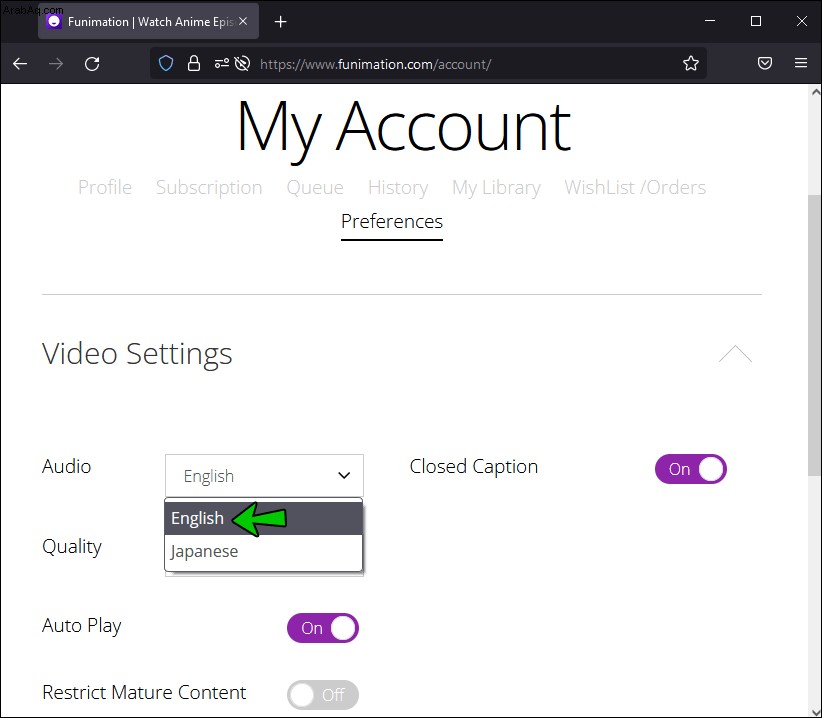Choose Japanese from the audio list

click(263, 551)
